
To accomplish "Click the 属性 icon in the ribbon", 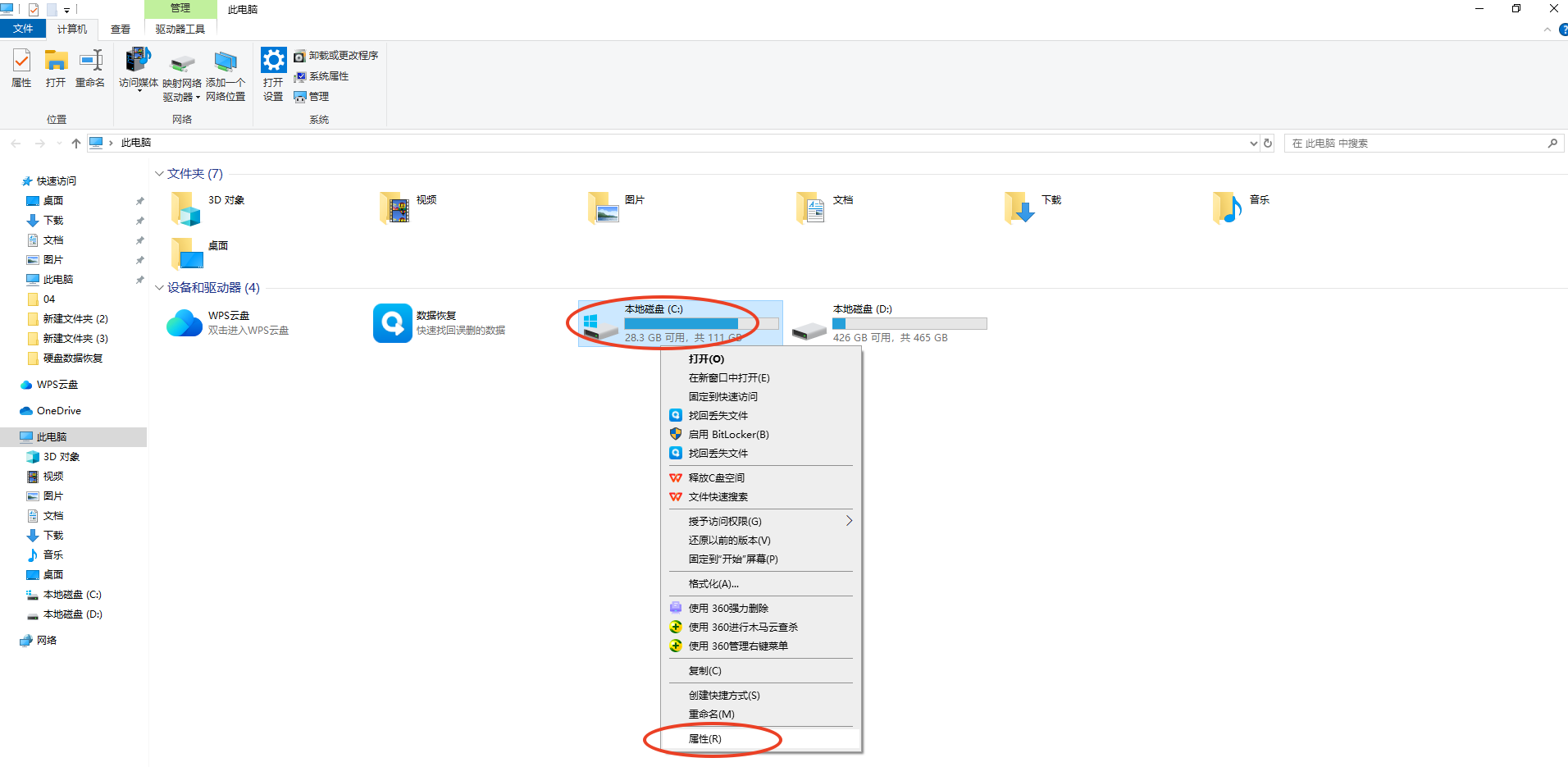I will tap(21, 62).
